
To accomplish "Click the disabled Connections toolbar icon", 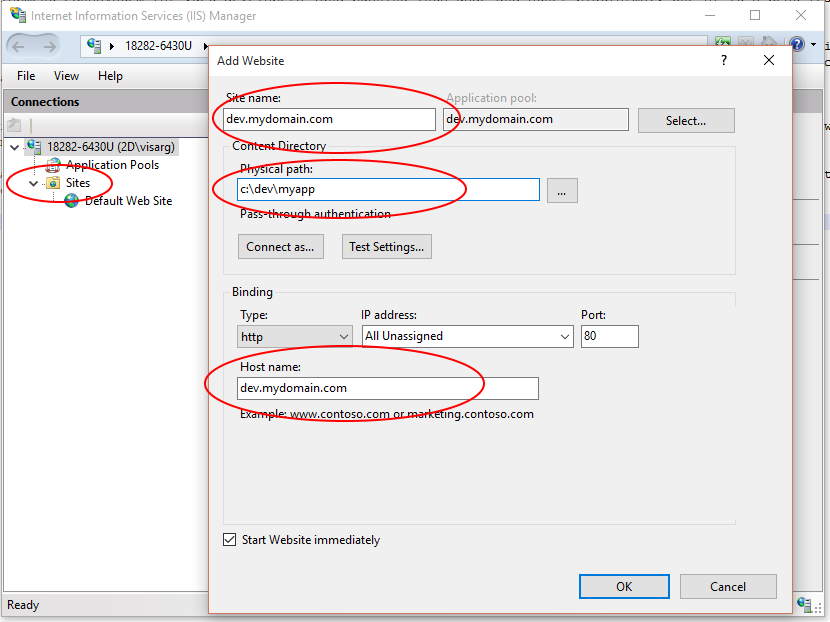I will click(x=14, y=125).
